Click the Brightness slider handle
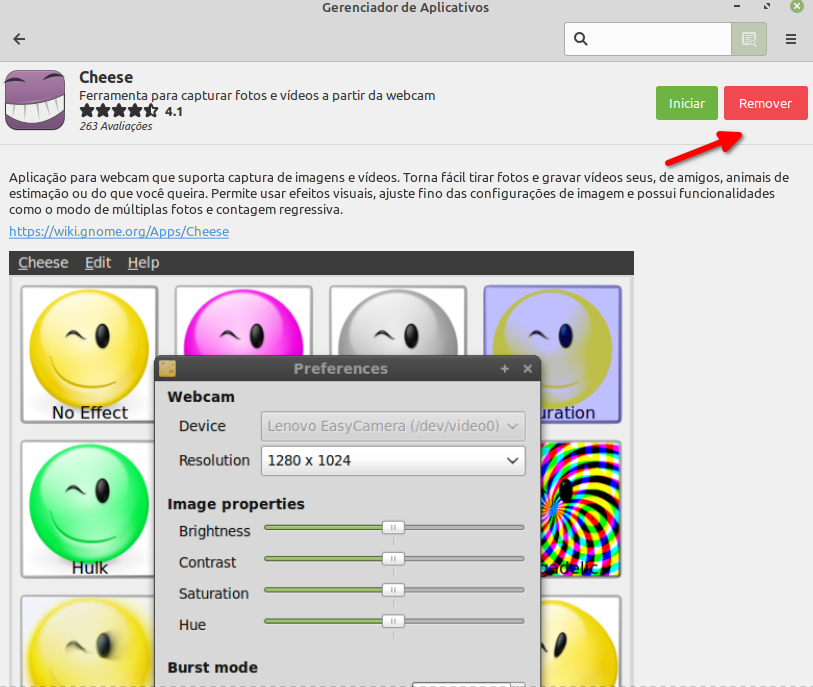 point(393,528)
